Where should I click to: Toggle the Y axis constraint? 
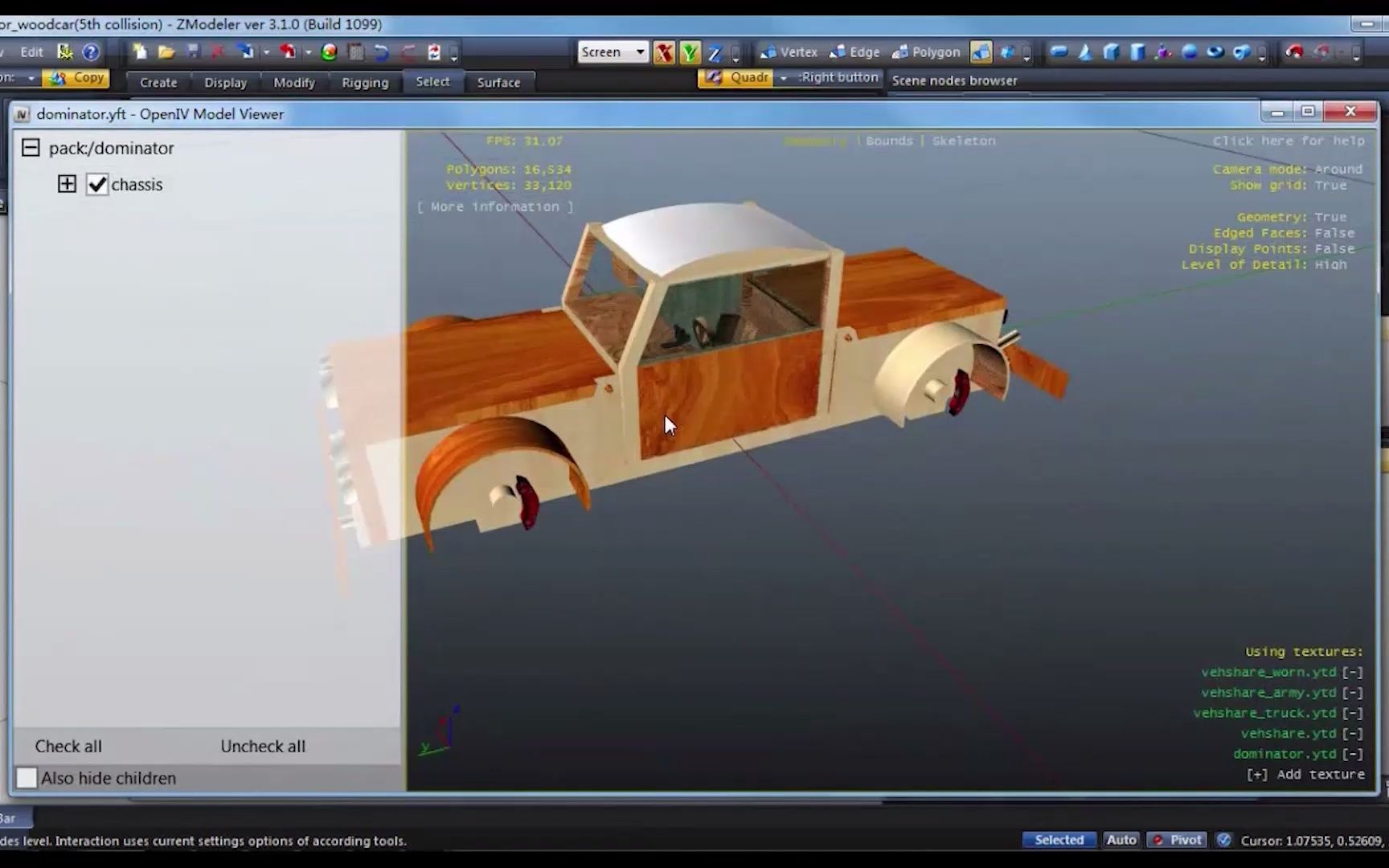[x=690, y=52]
